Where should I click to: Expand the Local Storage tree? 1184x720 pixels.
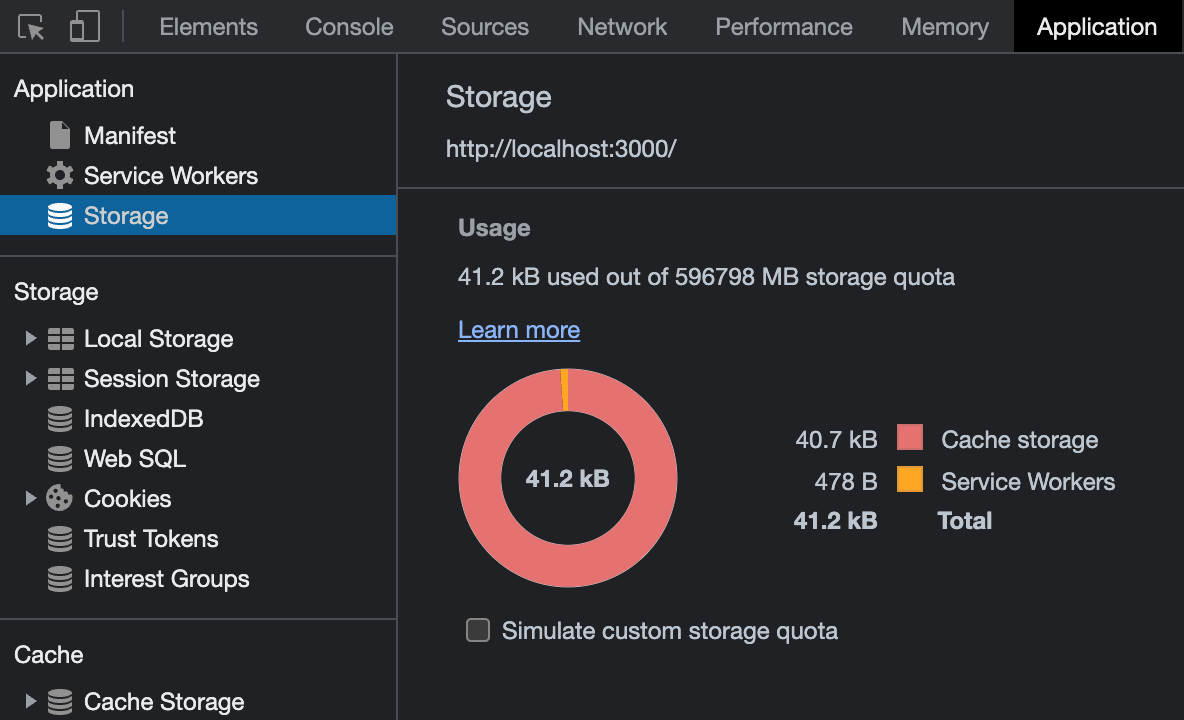pos(30,338)
